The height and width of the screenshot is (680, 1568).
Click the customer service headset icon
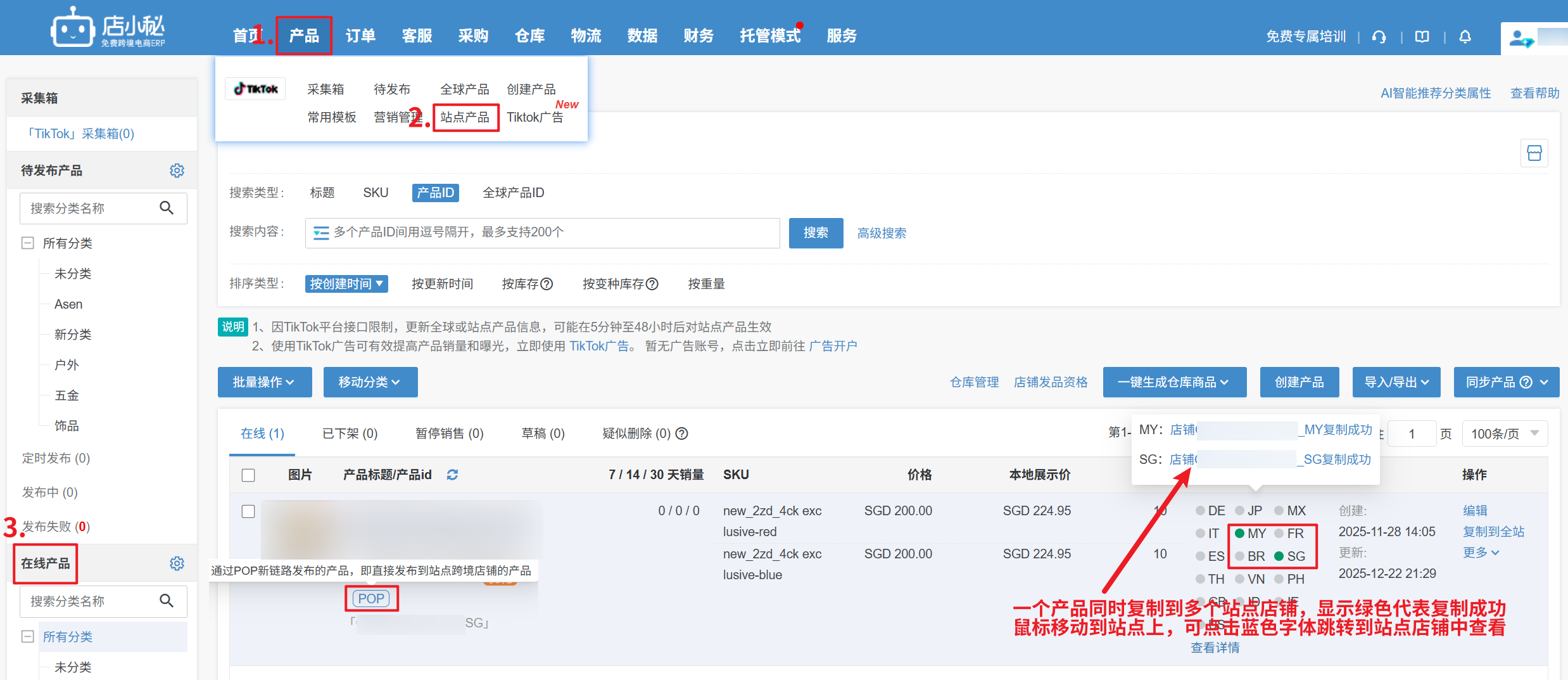(x=1379, y=37)
